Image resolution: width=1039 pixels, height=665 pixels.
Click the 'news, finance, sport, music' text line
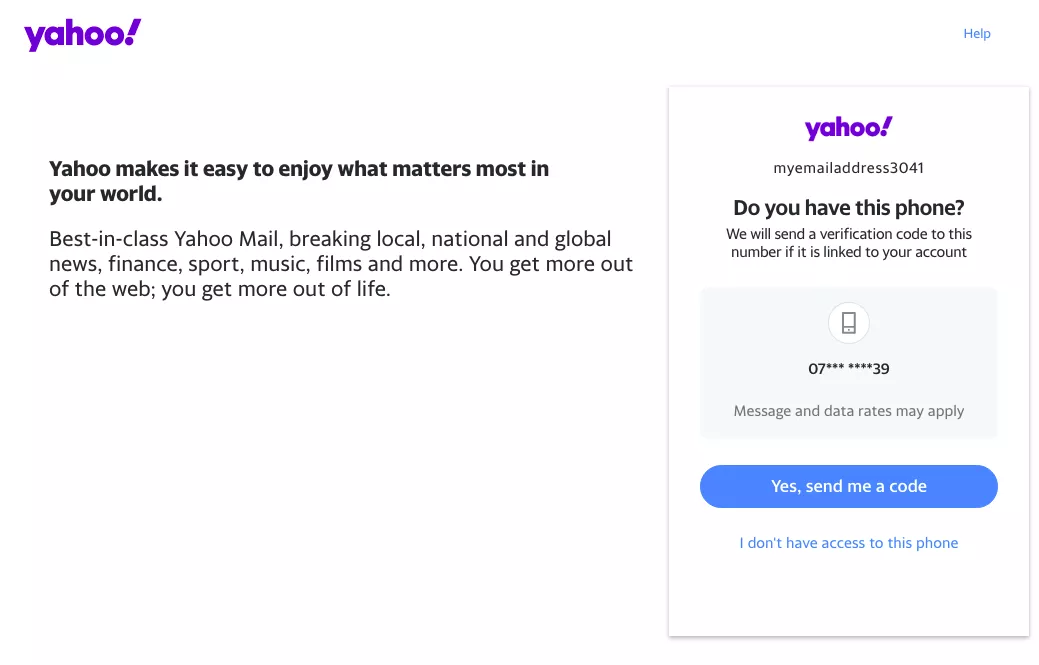pyautogui.click(x=340, y=265)
